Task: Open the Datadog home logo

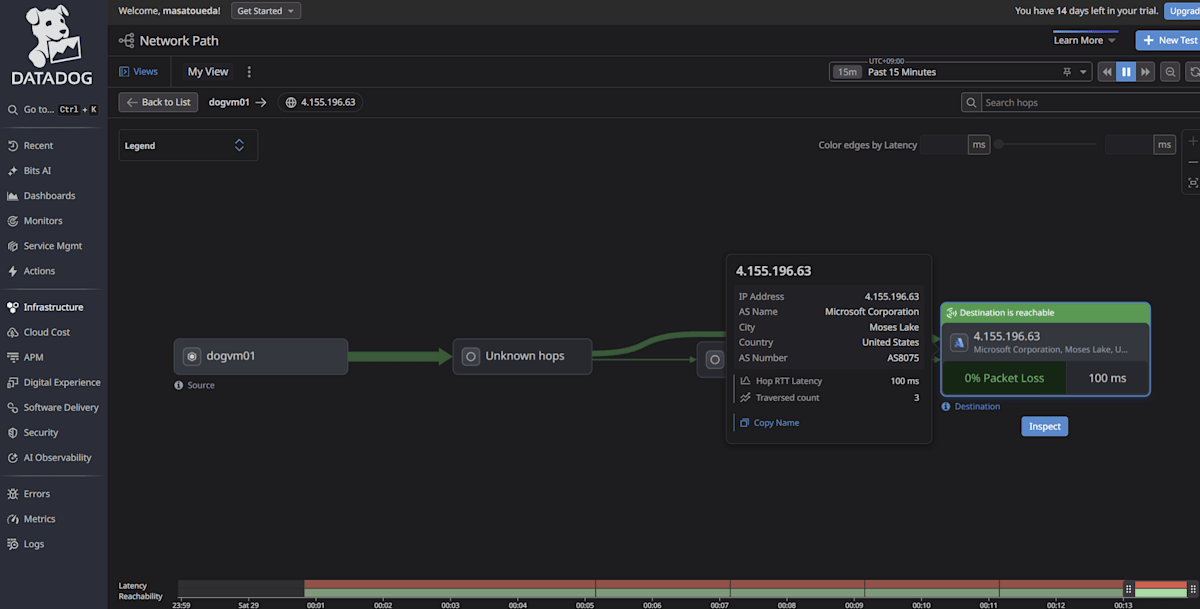Action: (53, 45)
